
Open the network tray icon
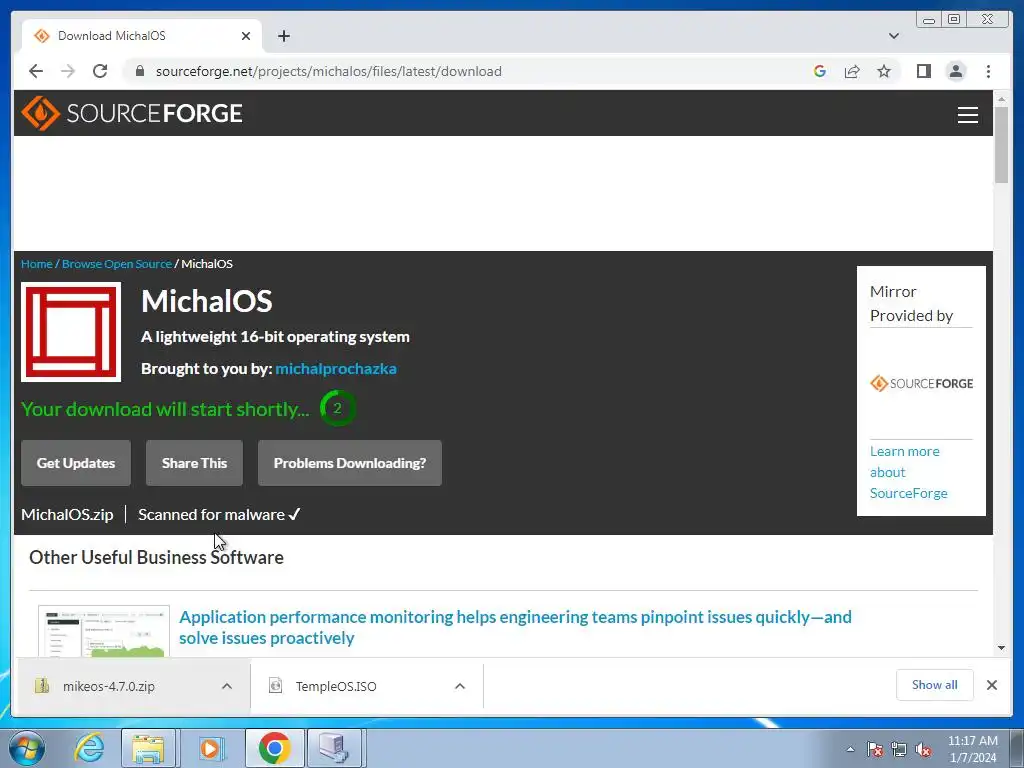pos(899,749)
